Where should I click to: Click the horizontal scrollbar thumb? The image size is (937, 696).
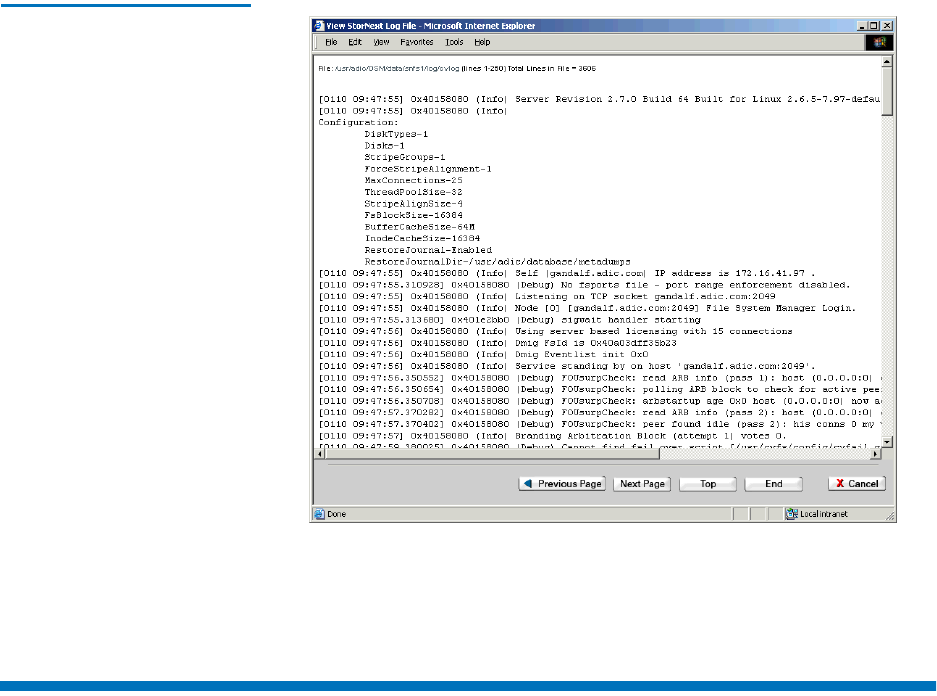[x=492, y=454]
